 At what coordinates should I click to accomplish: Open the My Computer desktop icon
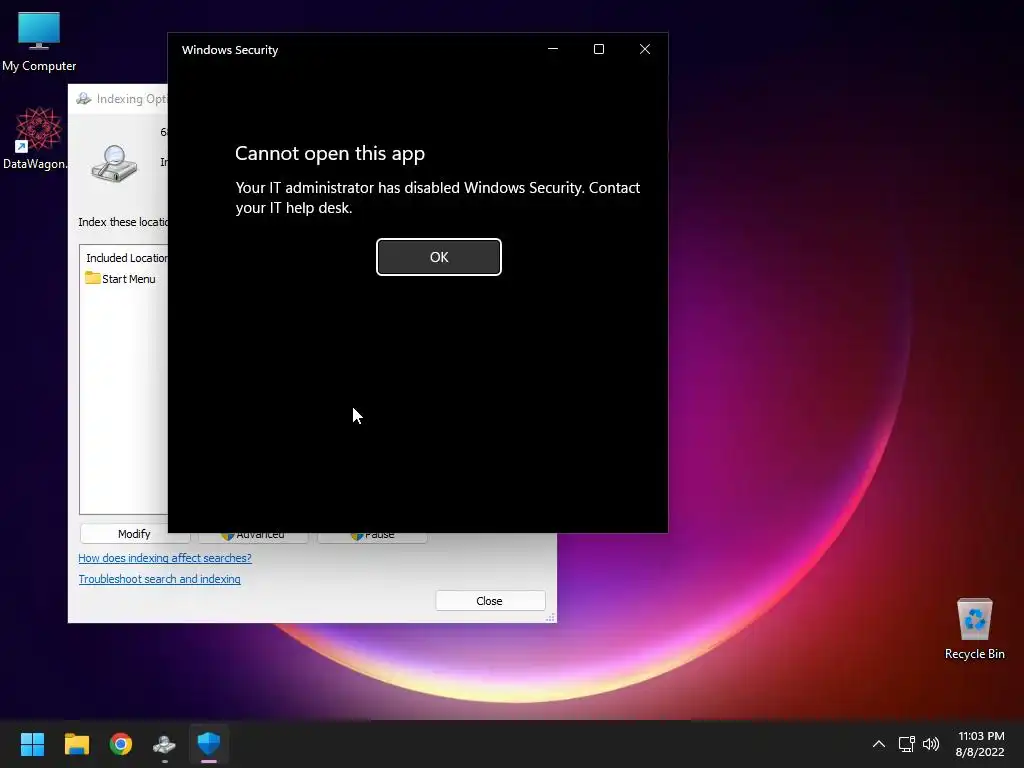click(x=39, y=42)
